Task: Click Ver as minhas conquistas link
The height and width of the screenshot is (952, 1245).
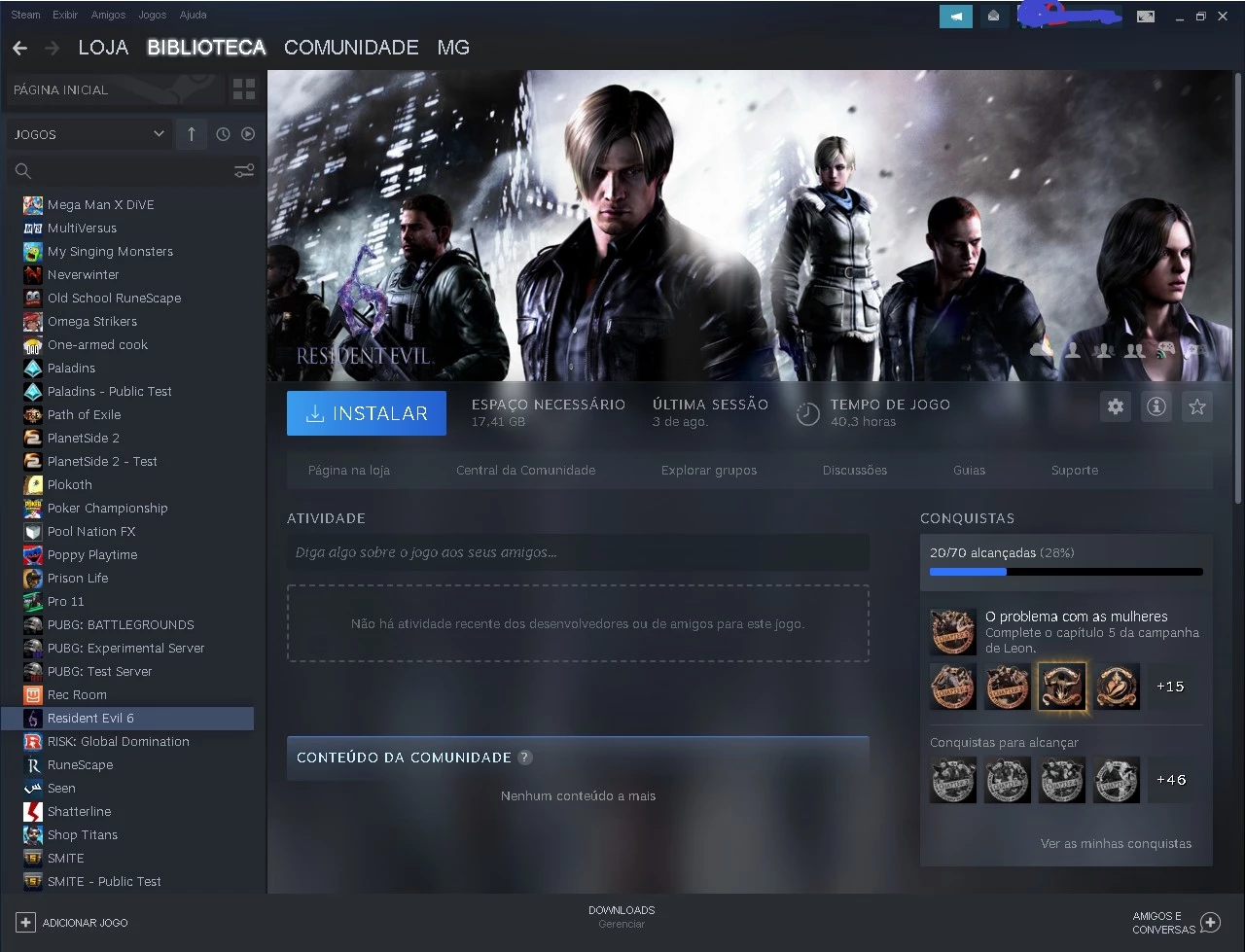Action: [1116, 844]
